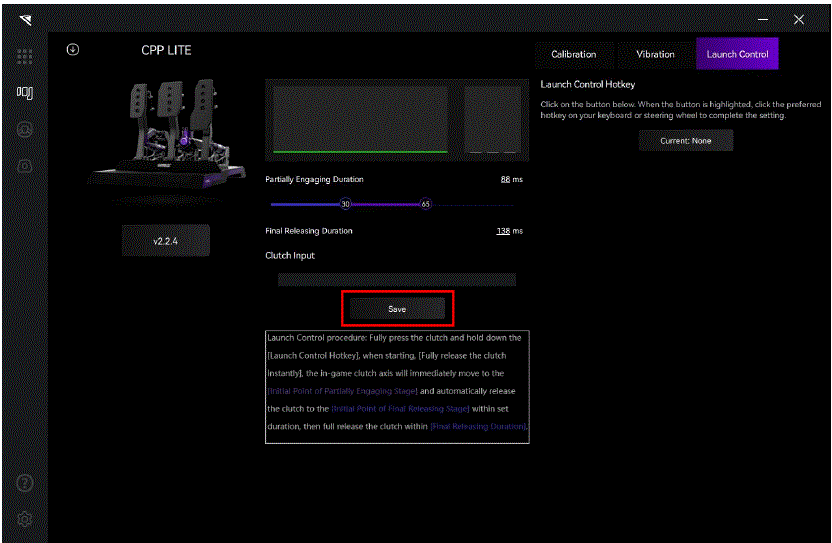Click the slider handle labeled 65
The image size is (832, 543).
(x=426, y=204)
